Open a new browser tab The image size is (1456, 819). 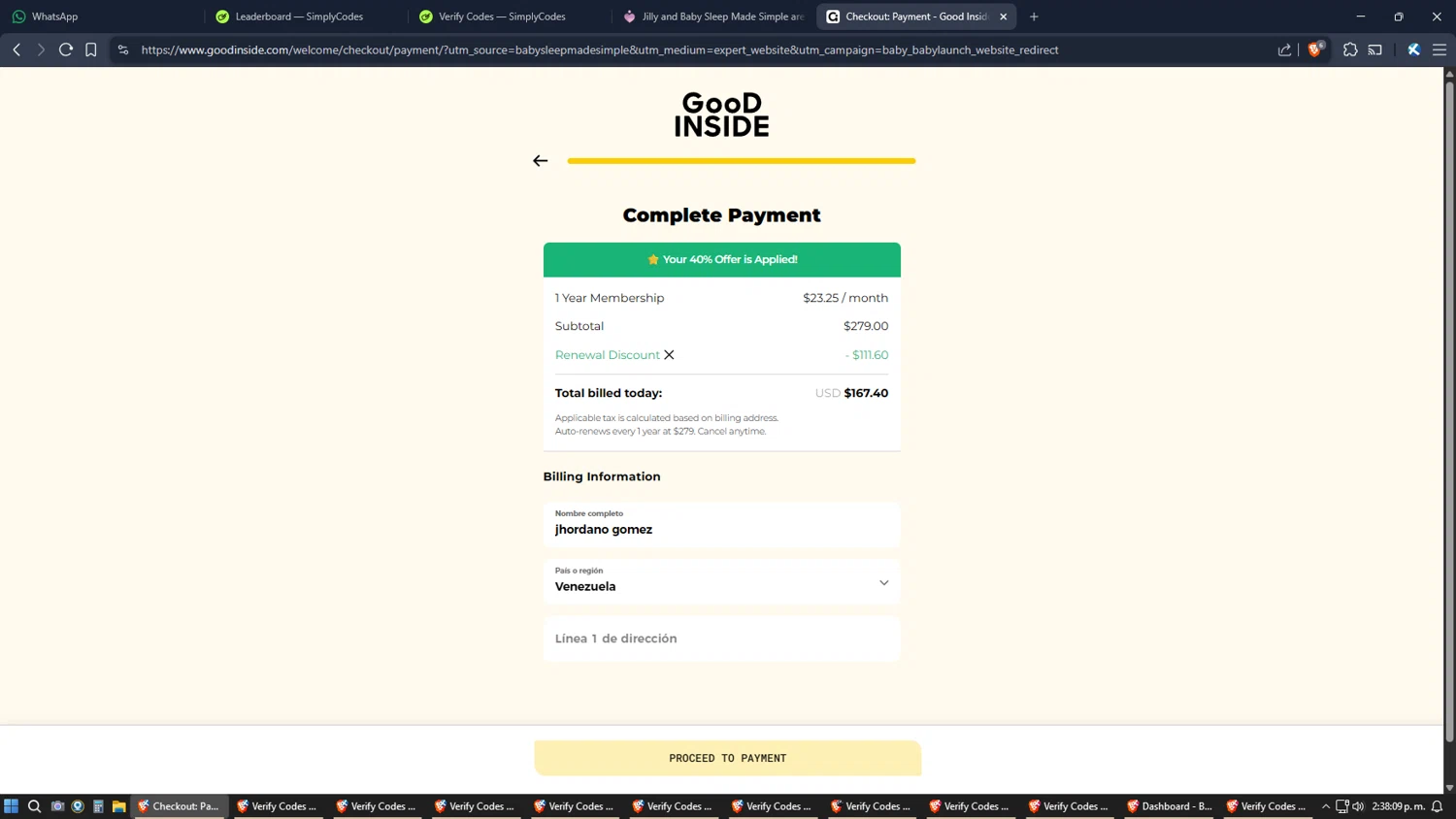[x=1034, y=16]
